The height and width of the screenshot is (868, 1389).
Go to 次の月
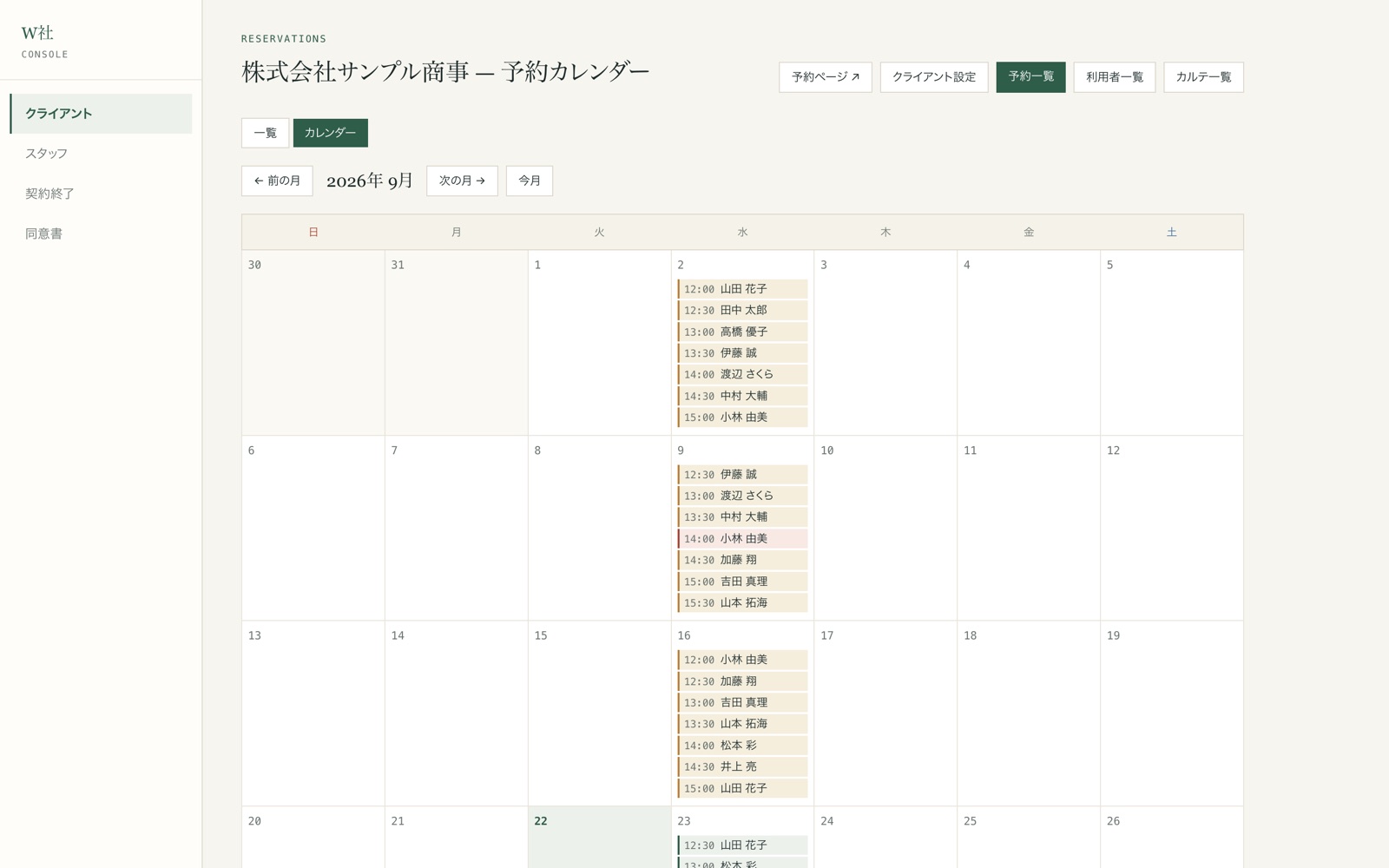click(462, 181)
